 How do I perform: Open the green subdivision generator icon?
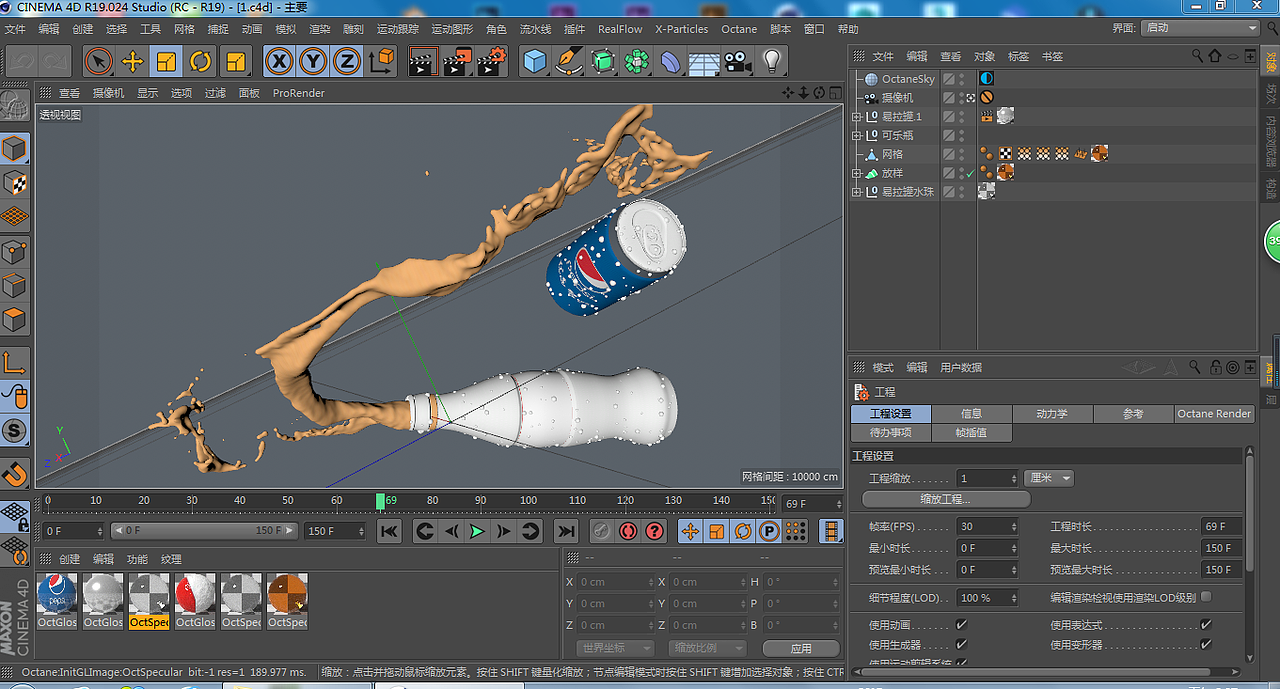pos(603,62)
